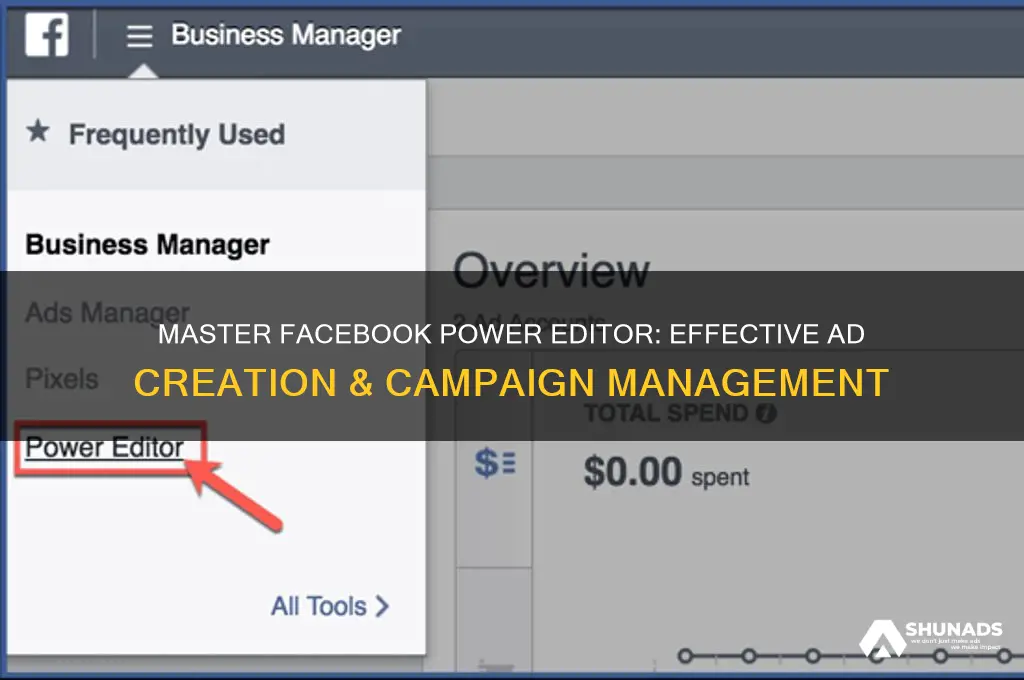Click the Total Spend info icon
1024x680 pixels.
tap(767, 413)
